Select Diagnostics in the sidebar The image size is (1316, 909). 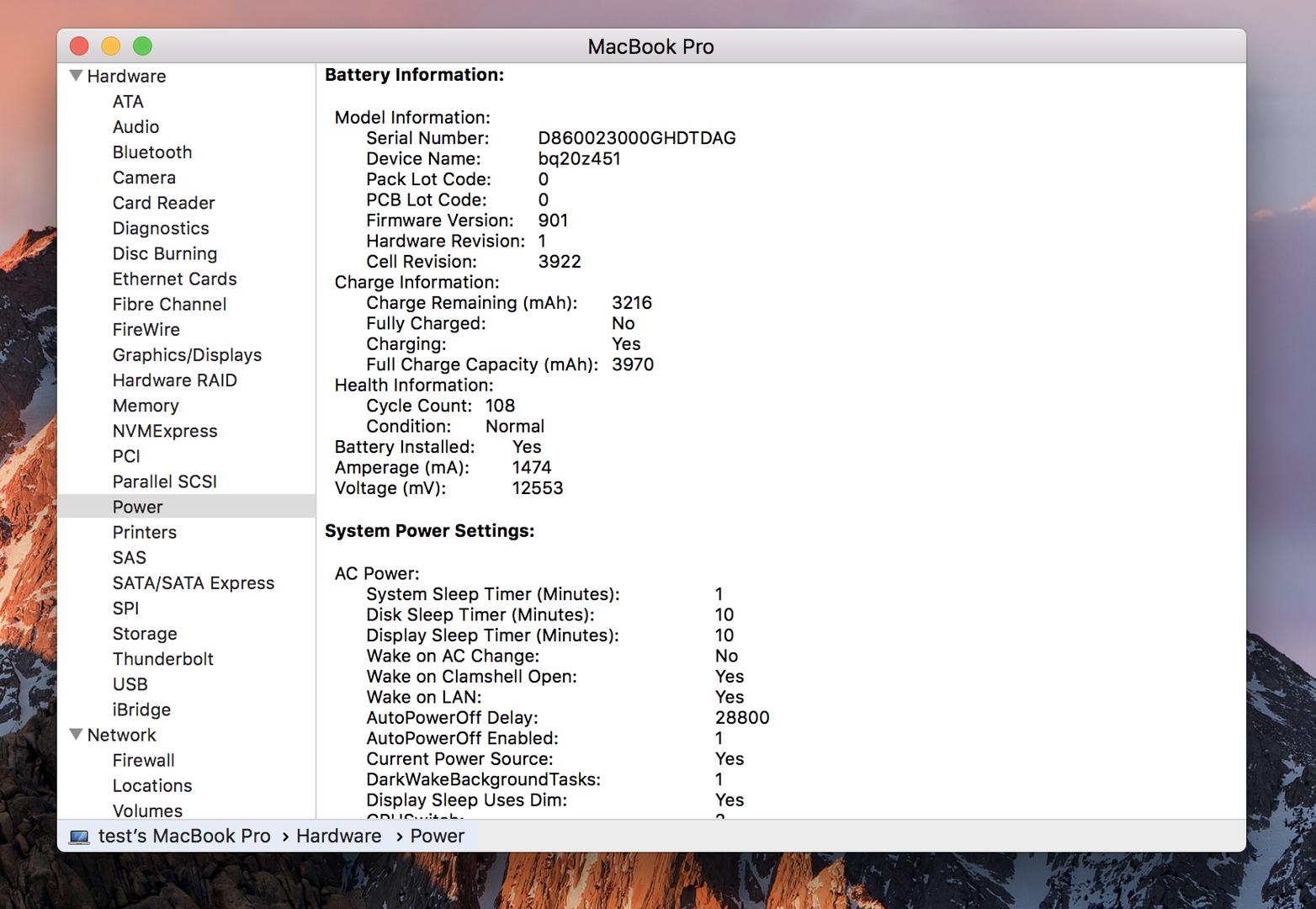(x=161, y=228)
